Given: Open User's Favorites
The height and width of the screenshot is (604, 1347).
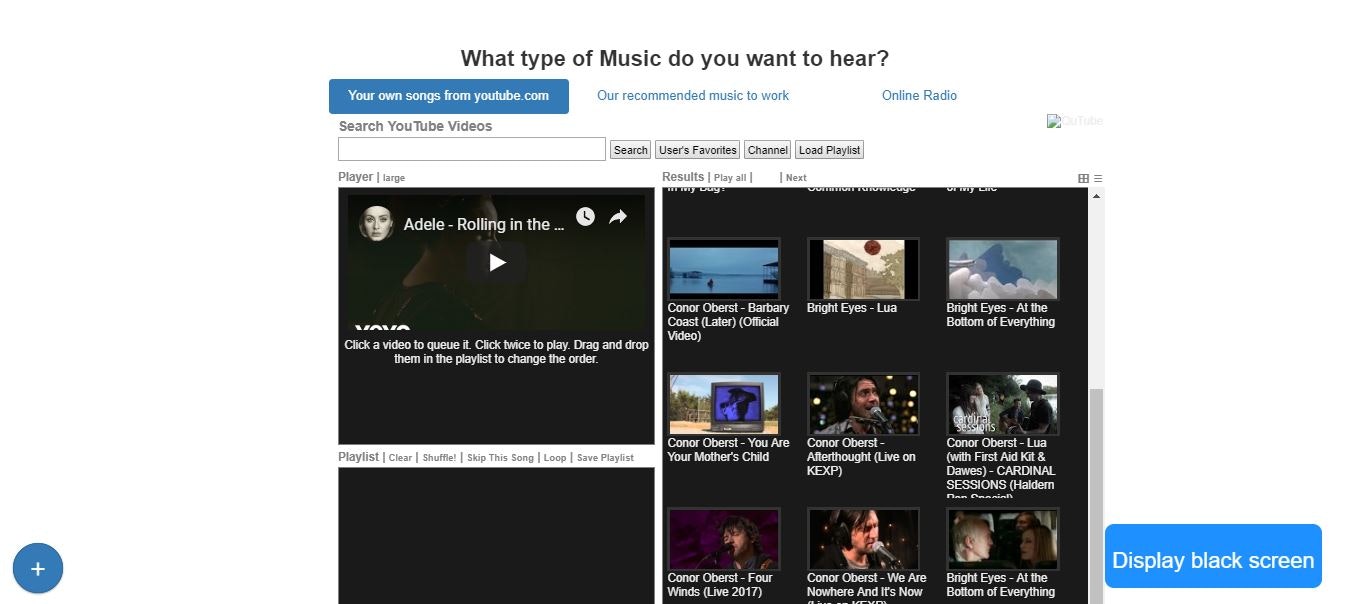Looking at the screenshot, I should pos(697,149).
